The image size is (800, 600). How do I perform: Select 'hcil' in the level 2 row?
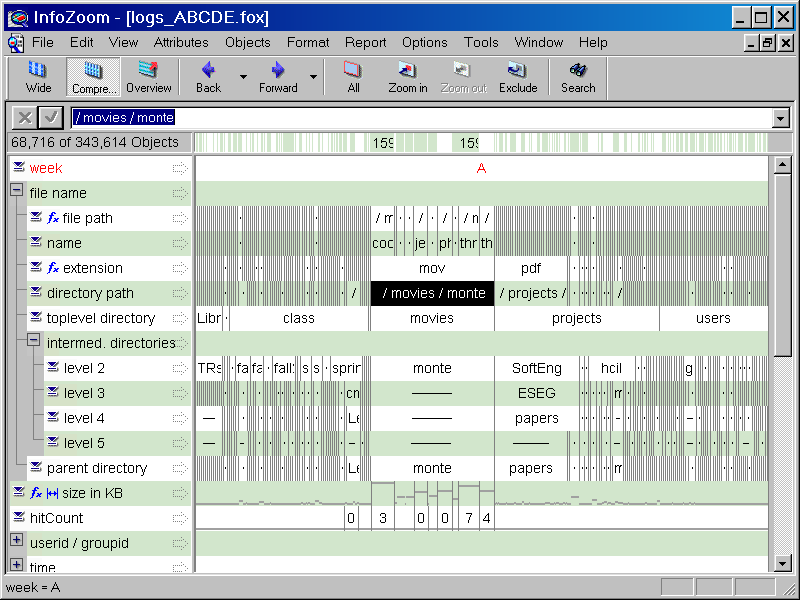pyautogui.click(x=611, y=368)
